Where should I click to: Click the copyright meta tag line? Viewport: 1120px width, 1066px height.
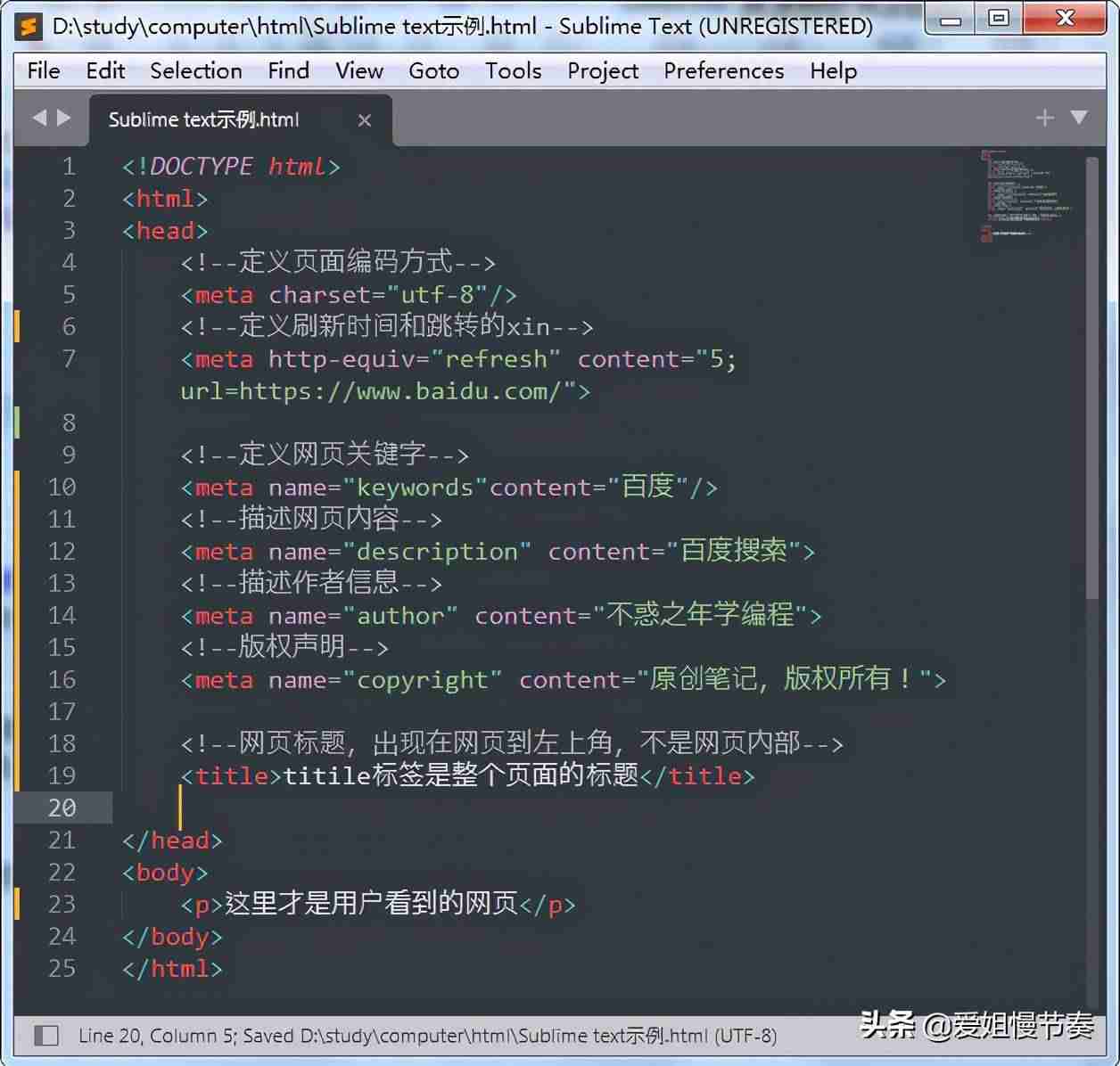(x=564, y=680)
